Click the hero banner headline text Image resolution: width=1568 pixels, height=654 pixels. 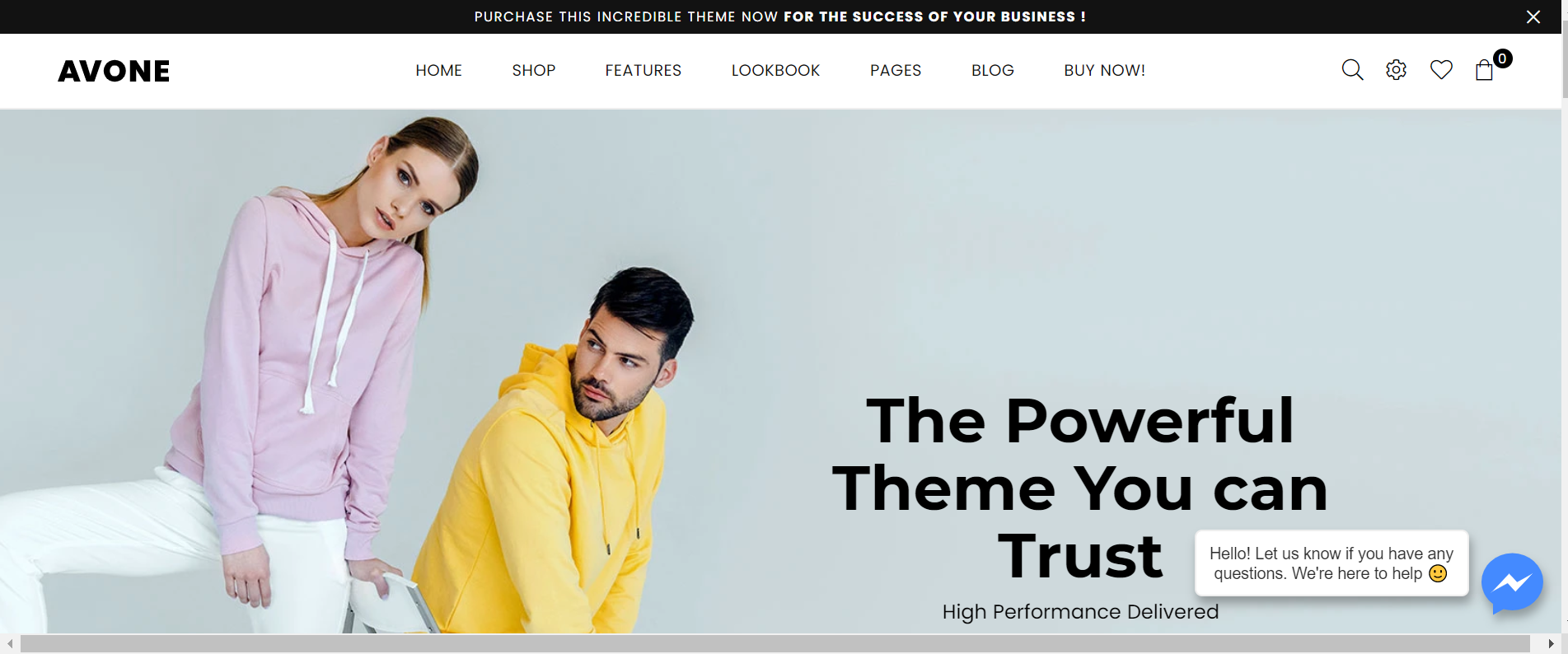(1080, 488)
